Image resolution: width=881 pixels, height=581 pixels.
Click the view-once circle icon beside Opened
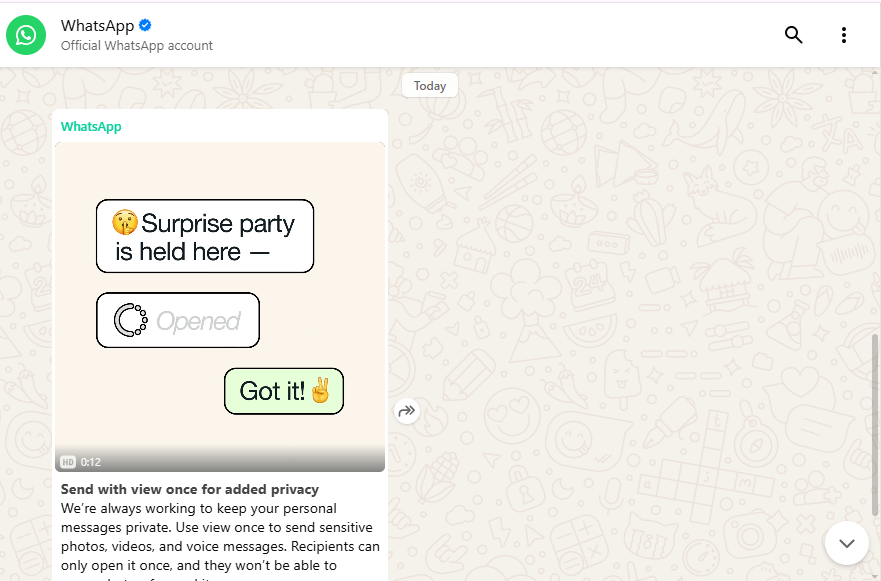[x=131, y=320]
